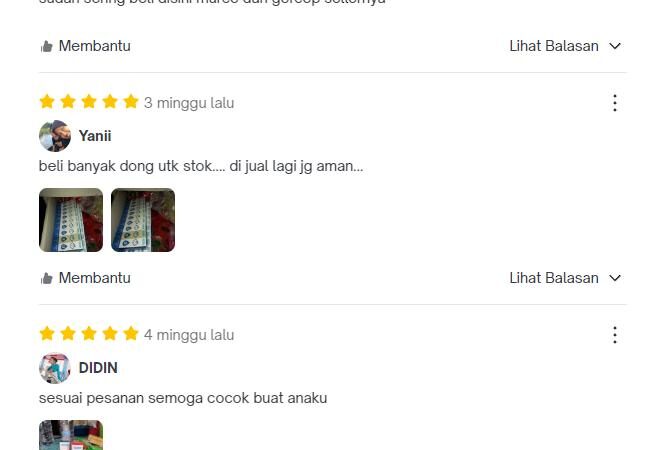Click the 3 minggu lalu timestamp
The height and width of the screenshot is (450, 672).
tap(189, 103)
